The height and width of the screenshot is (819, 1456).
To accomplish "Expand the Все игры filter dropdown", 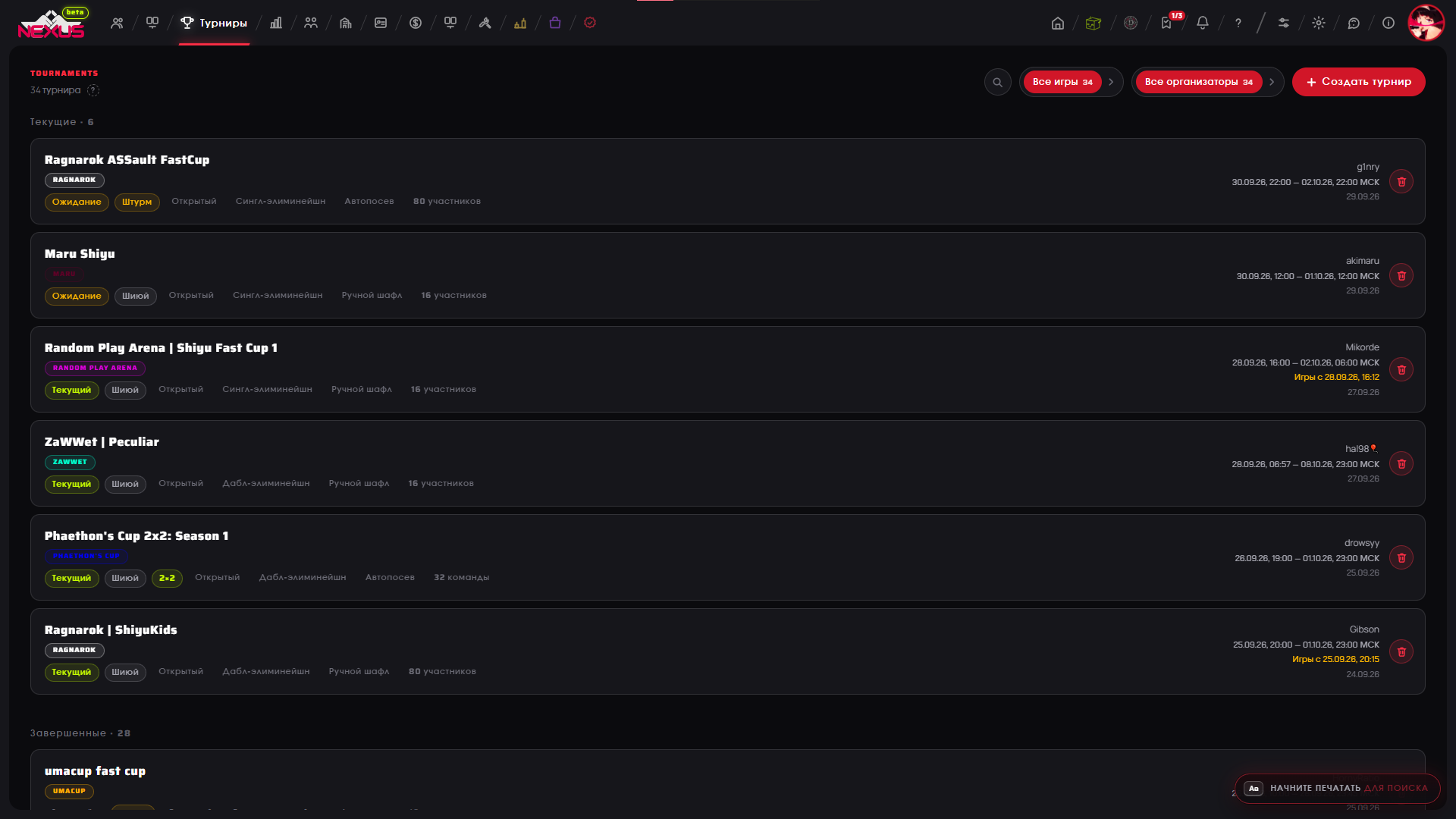I will (x=1071, y=82).
